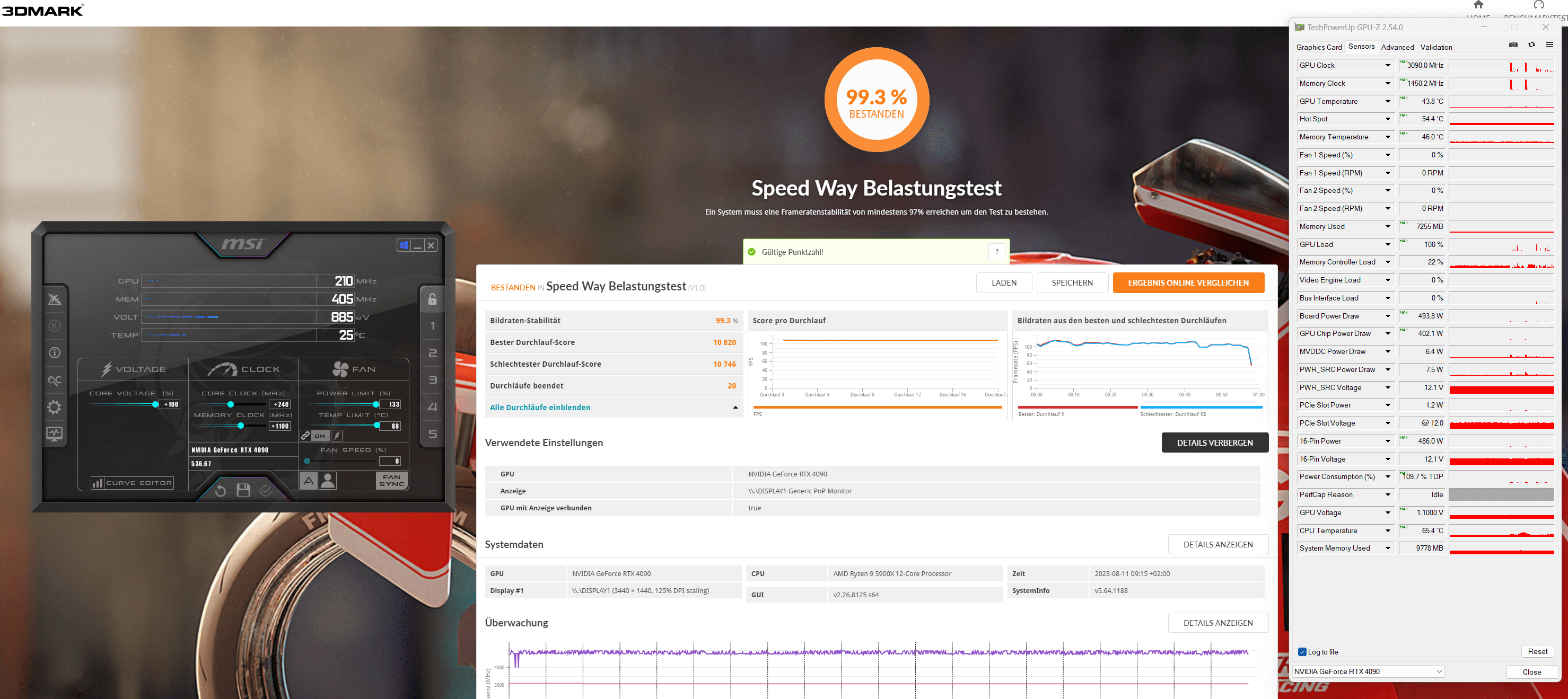The height and width of the screenshot is (699, 1568).
Task: Open Hot Spot sensor dropdown
Action: point(1388,119)
